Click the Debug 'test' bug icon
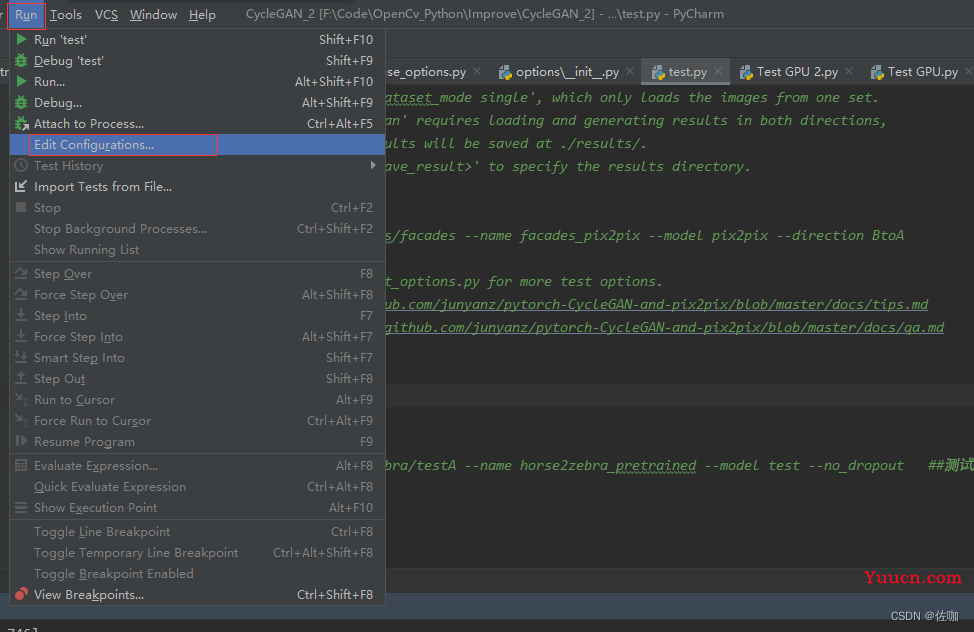 [21, 61]
